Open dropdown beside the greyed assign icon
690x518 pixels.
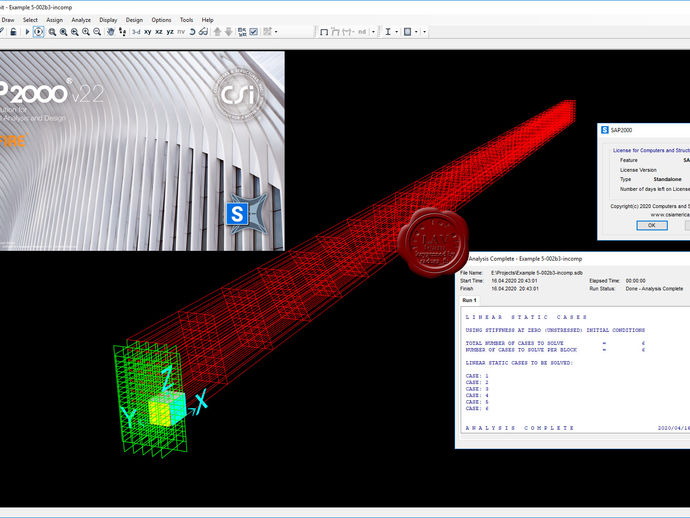(276, 32)
